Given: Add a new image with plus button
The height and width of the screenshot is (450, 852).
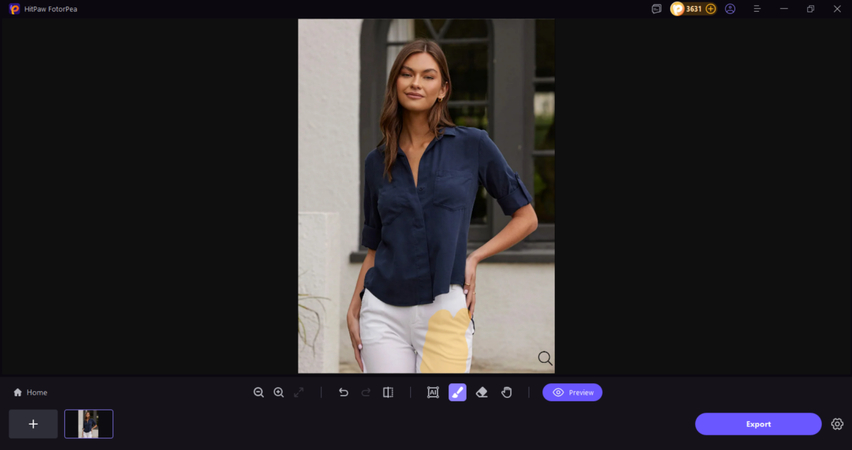Looking at the screenshot, I should pos(33,424).
